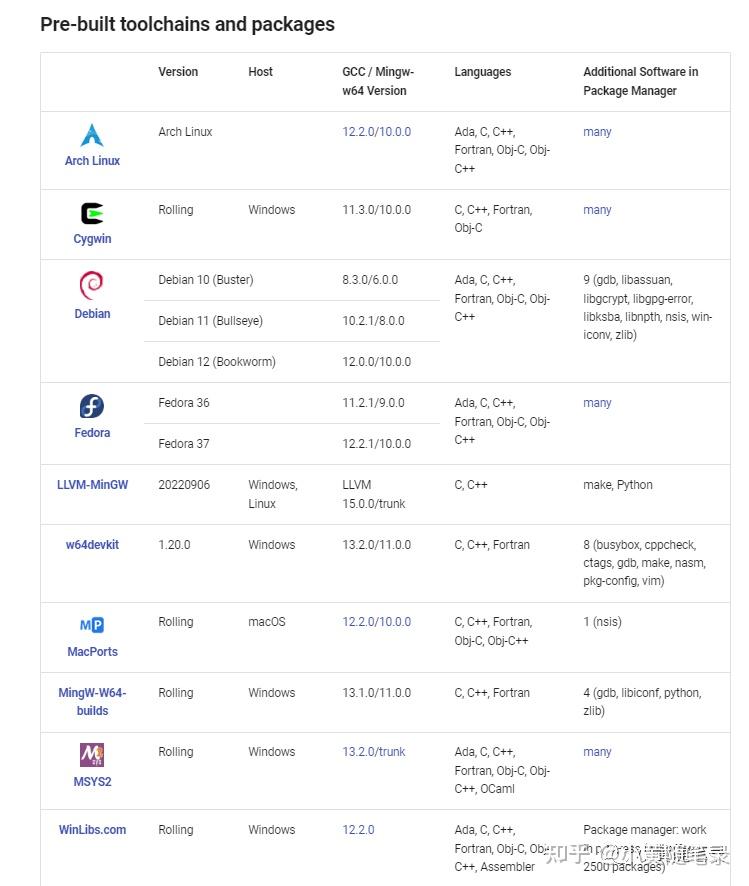Click MSYS2 13.2.0/trunk version link

[x=374, y=752]
